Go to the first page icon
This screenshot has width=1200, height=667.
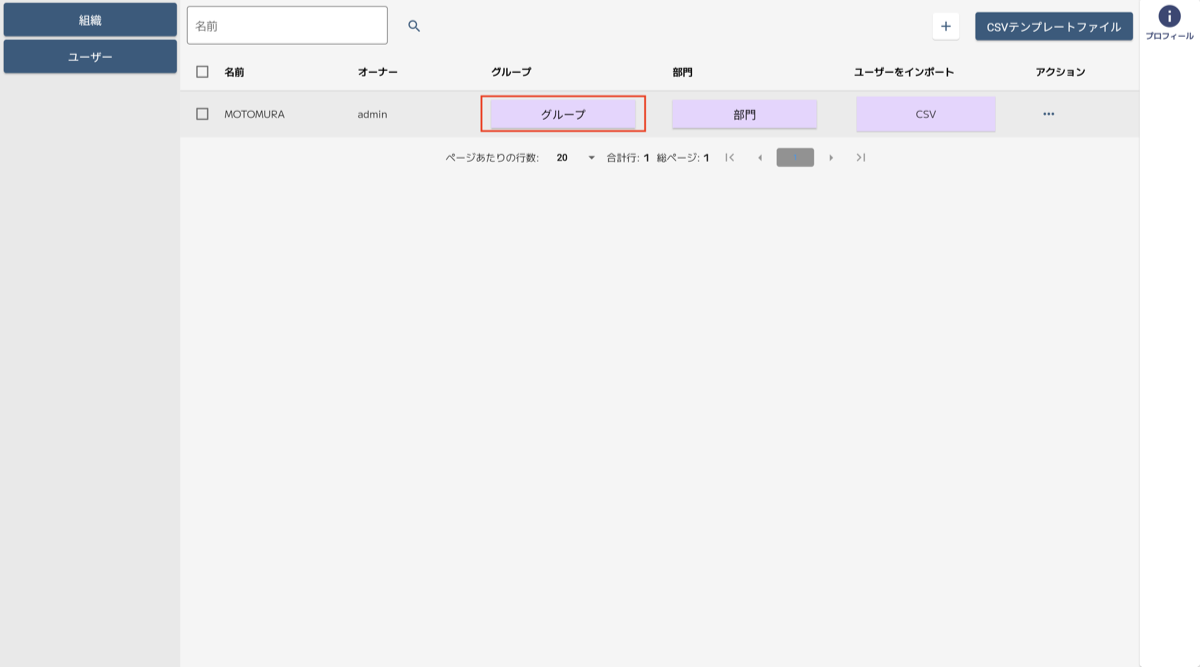coord(730,158)
